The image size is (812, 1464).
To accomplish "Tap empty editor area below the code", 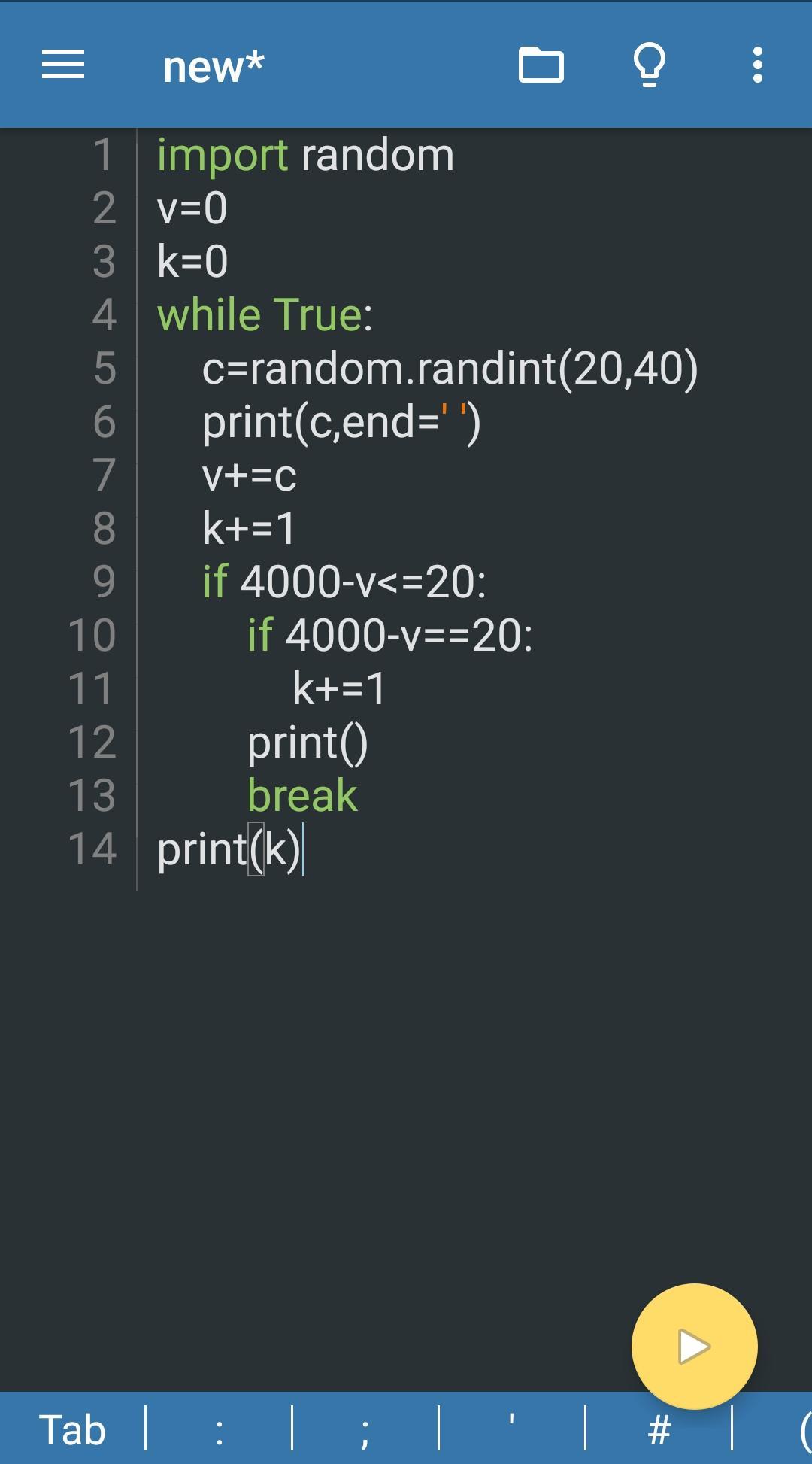I will 406,1091.
